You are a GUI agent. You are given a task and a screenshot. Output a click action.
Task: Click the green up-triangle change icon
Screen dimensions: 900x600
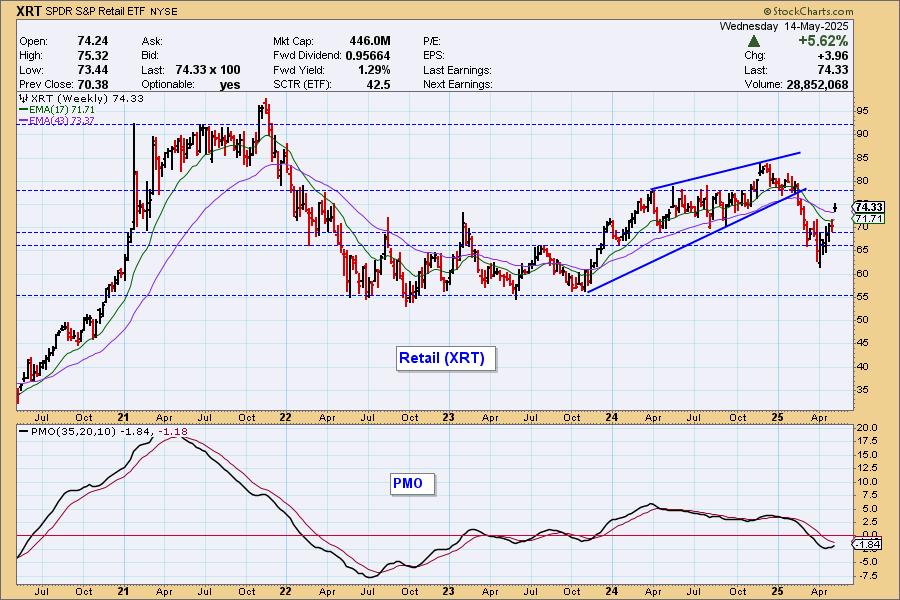point(754,41)
